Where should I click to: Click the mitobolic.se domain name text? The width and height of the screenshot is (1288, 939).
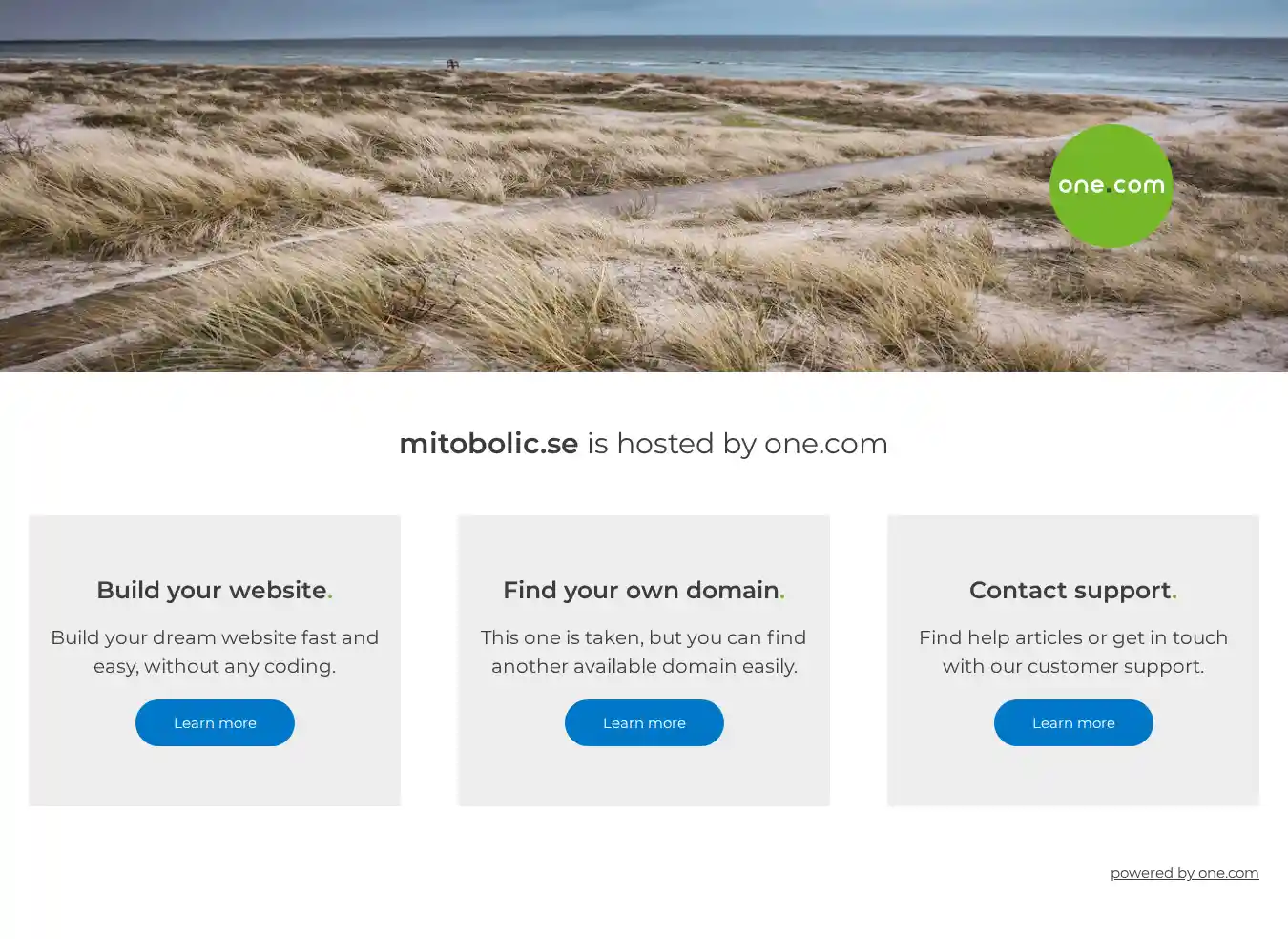[x=488, y=444]
